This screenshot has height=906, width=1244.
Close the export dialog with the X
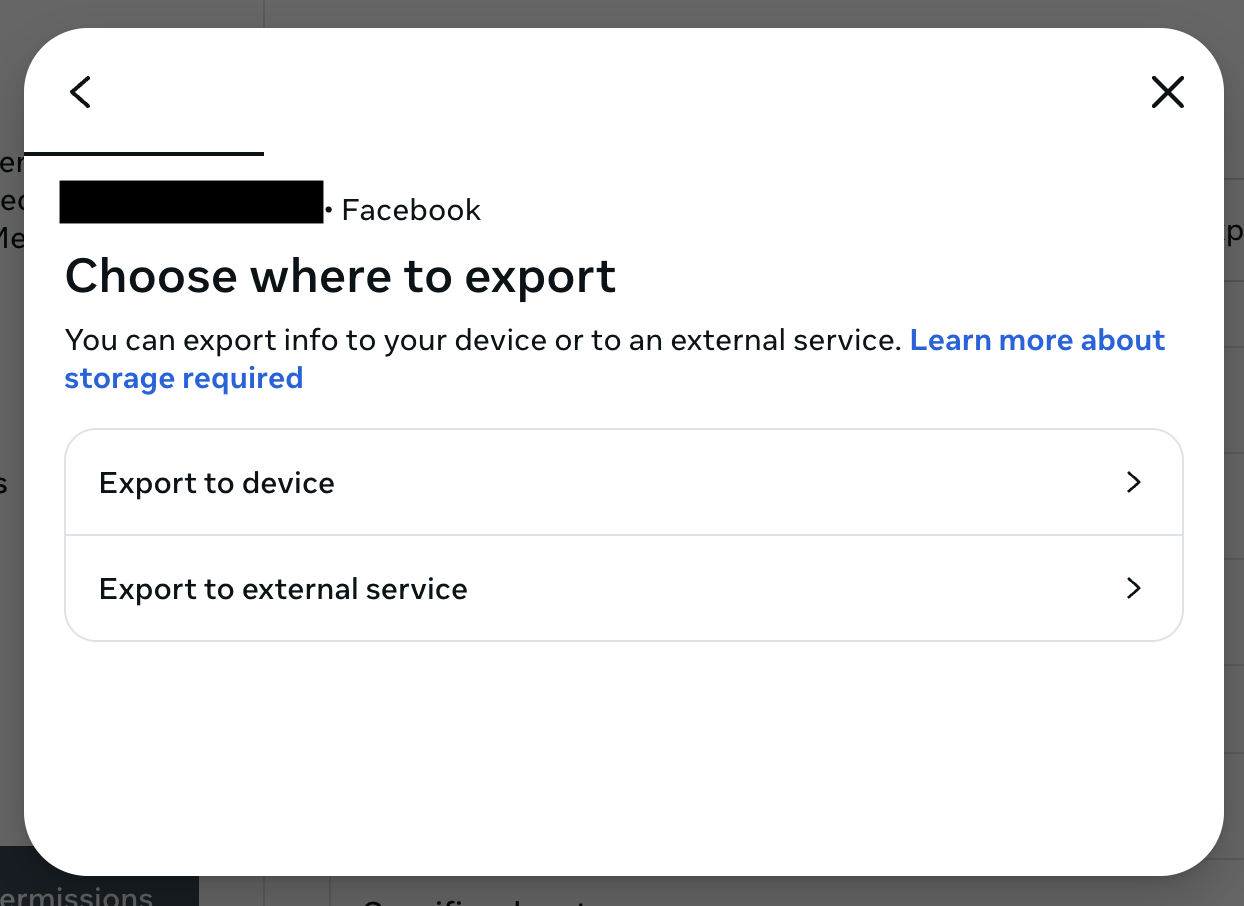pos(1168,92)
